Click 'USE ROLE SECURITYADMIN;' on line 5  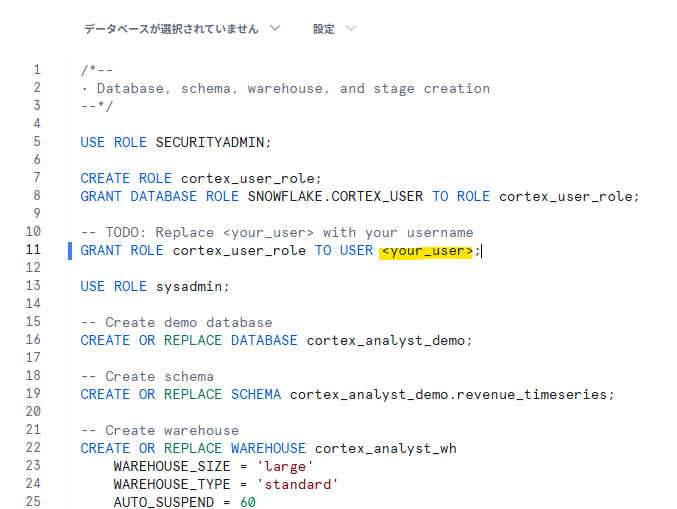click(x=176, y=142)
